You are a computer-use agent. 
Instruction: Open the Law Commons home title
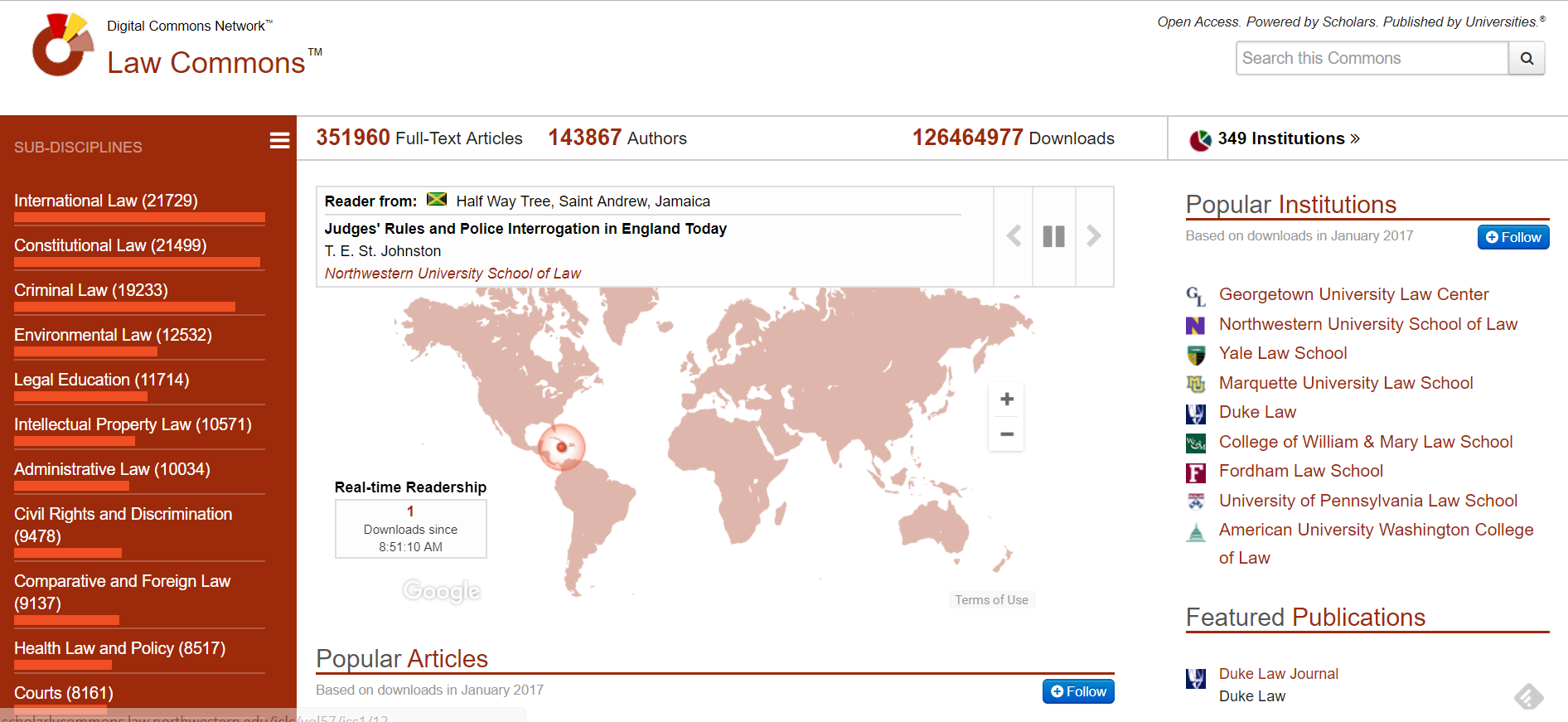click(x=206, y=63)
